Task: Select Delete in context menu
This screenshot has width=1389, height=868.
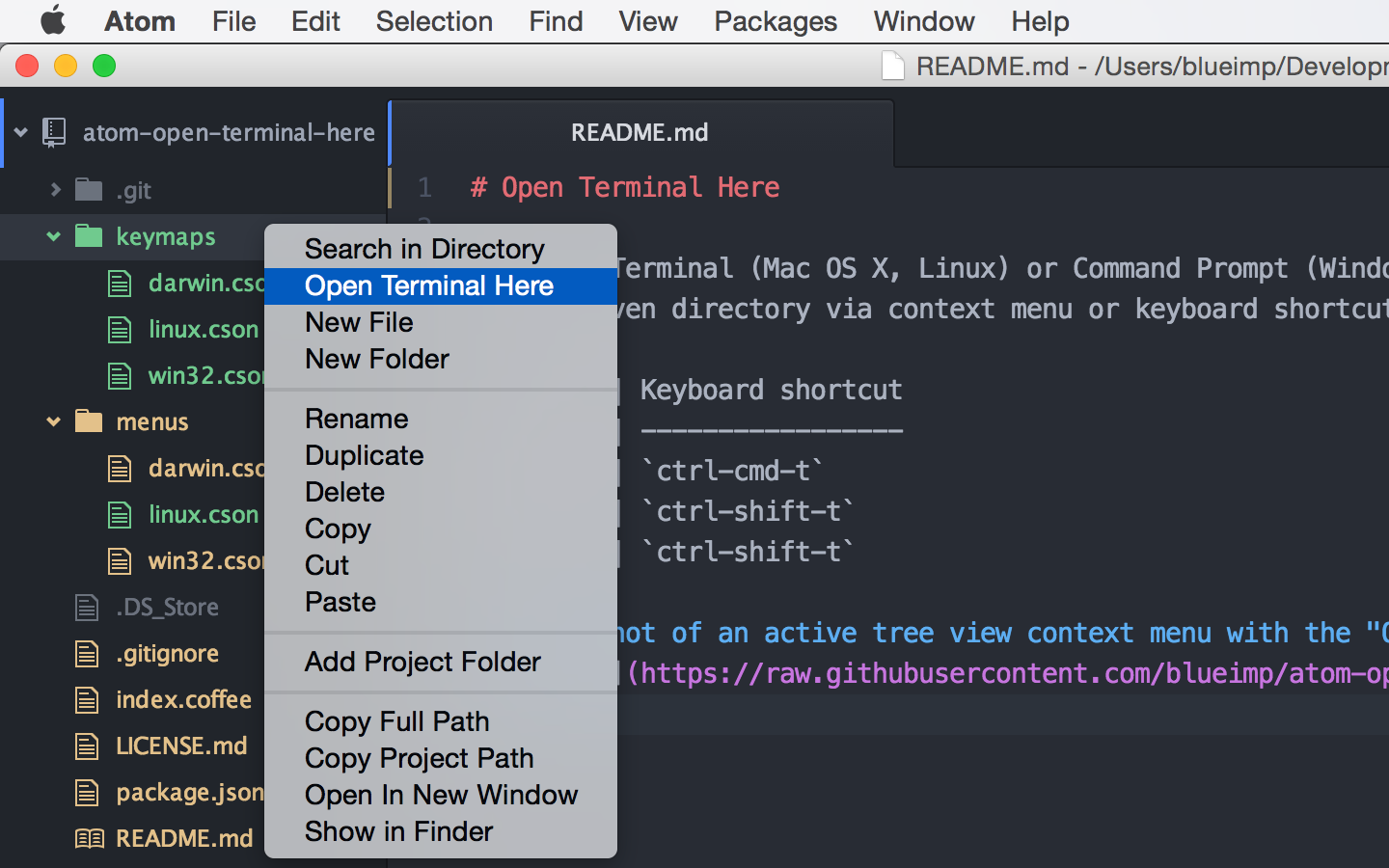Action: [x=441, y=492]
